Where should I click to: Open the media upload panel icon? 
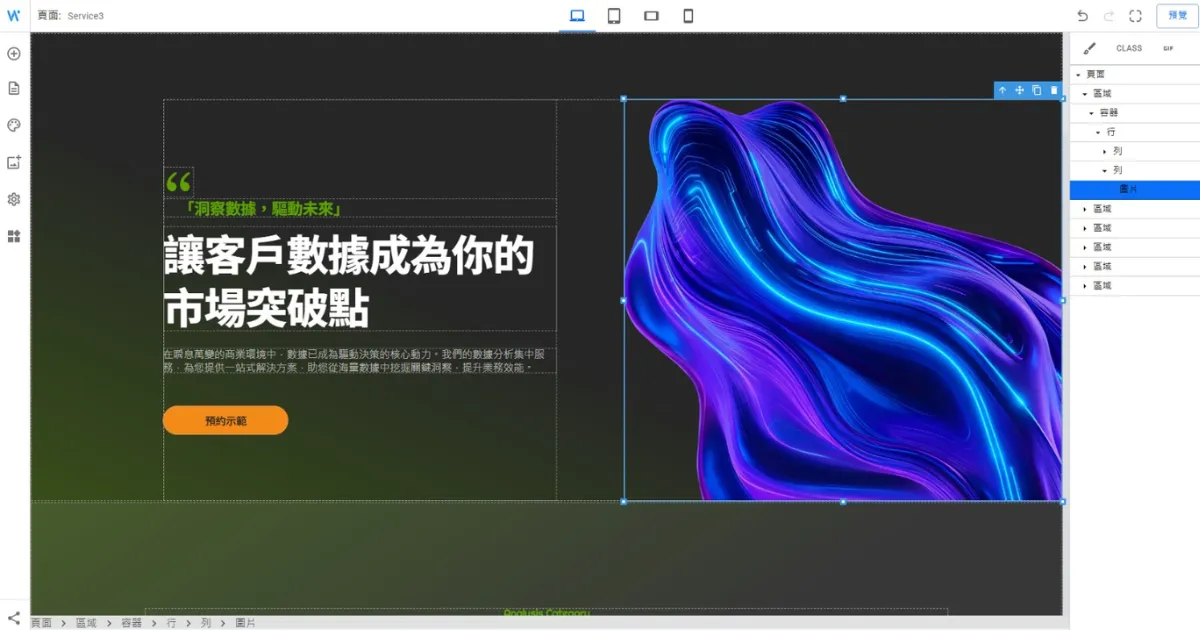[x=13, y=160]
